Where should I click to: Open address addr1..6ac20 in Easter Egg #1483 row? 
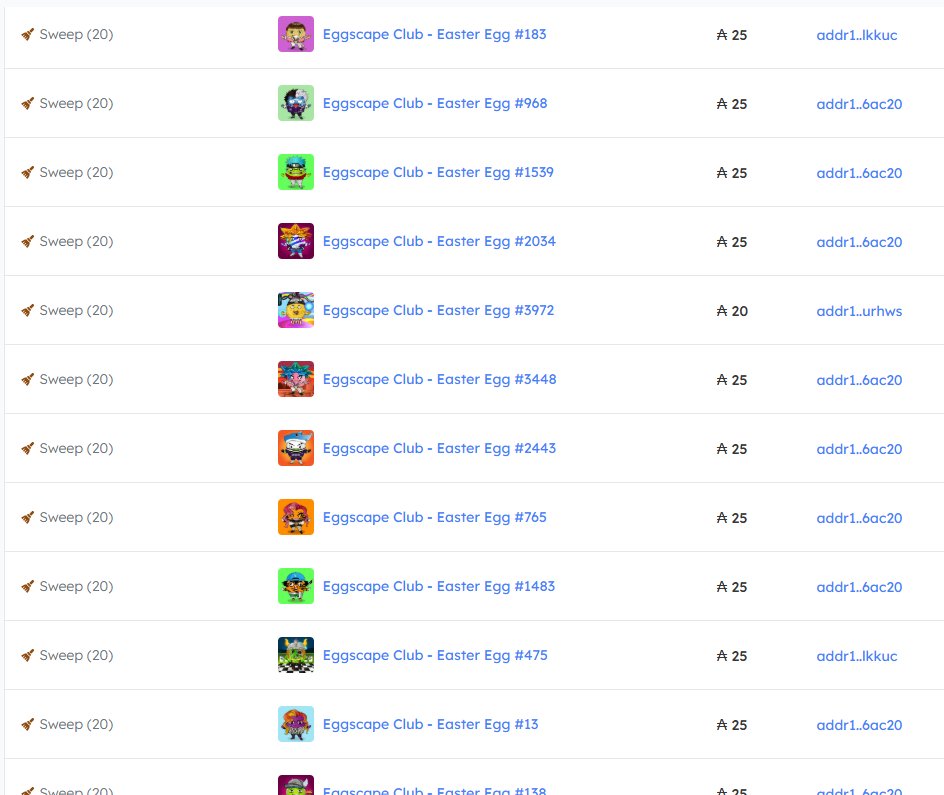point(859,587)
